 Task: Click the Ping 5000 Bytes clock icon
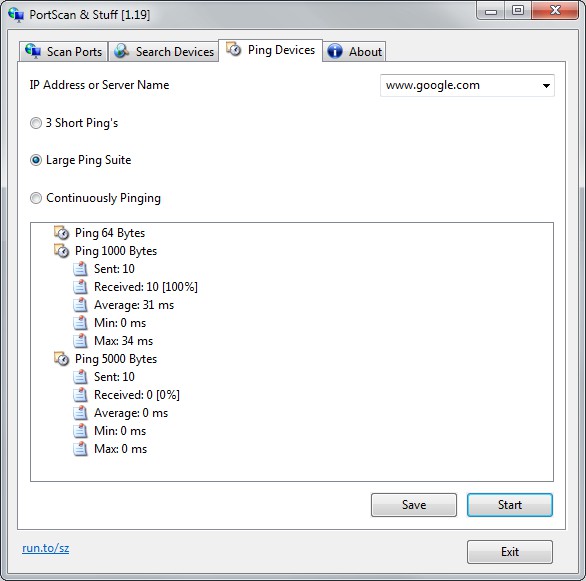coord(61,358)
